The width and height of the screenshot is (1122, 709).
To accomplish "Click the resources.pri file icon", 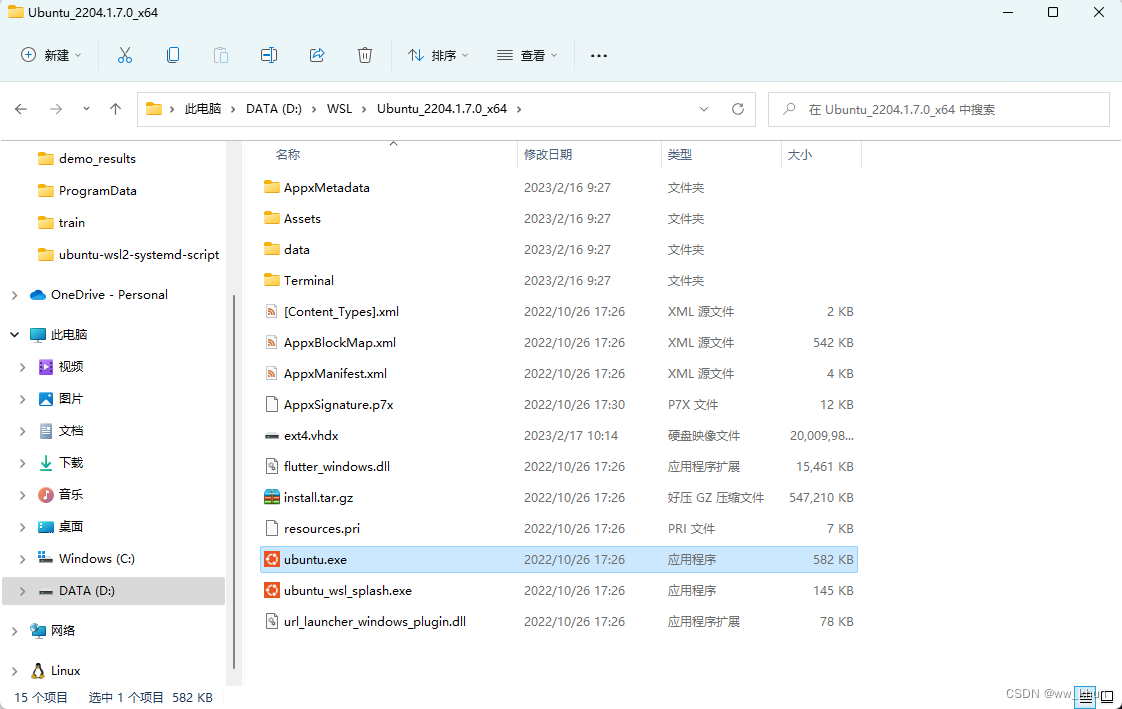I will click(272, 529).
